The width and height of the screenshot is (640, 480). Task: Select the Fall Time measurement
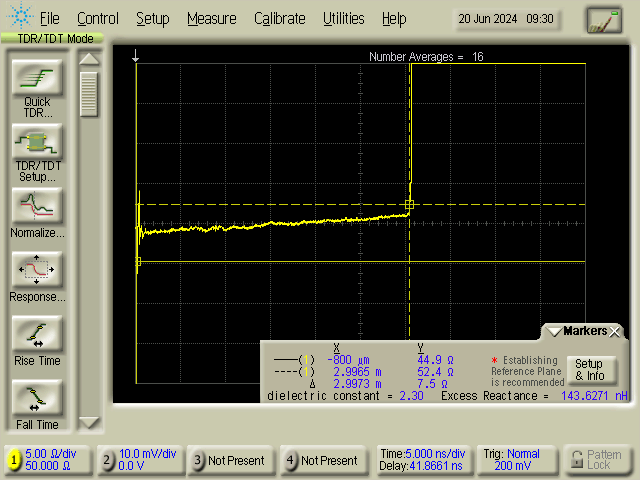tap(37, 398)
